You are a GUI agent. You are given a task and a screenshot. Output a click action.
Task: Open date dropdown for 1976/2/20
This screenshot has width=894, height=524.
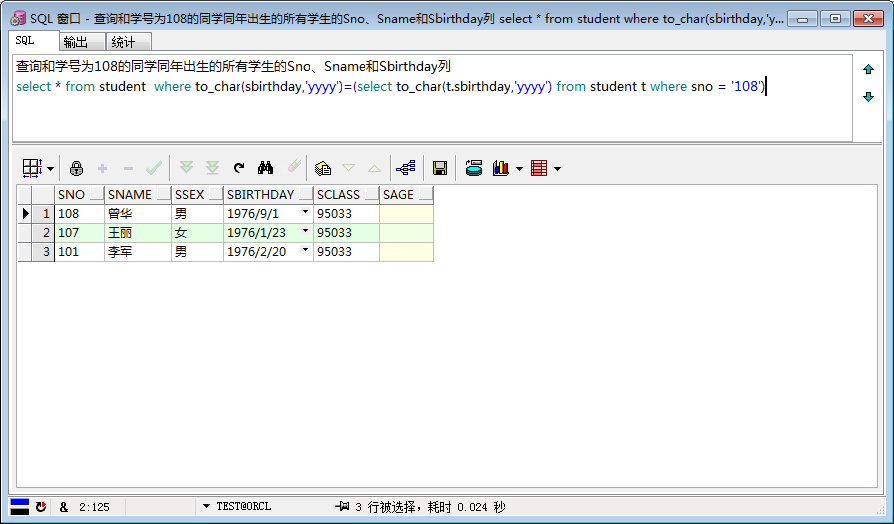306,250
